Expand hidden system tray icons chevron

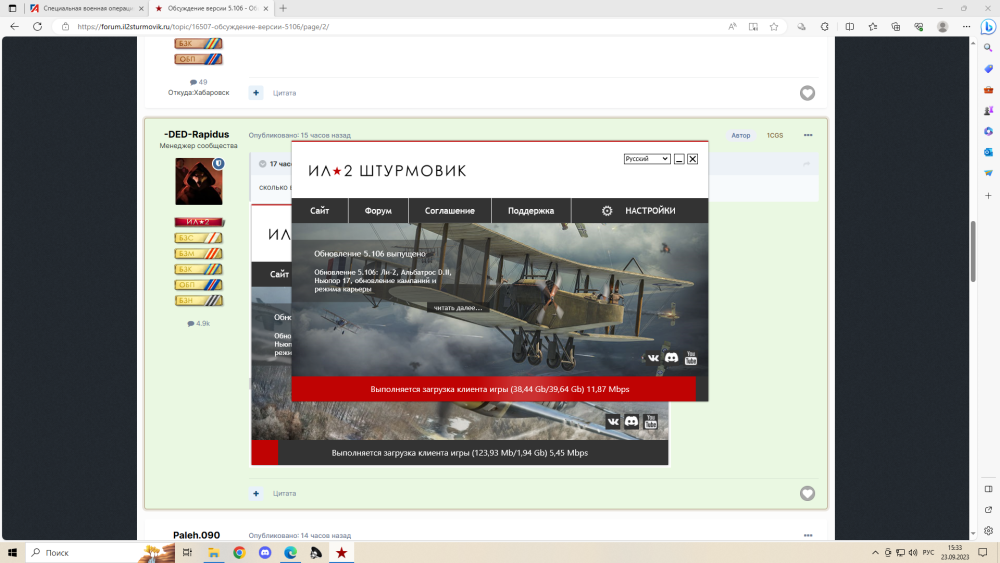pyautogui.click(x=876, y=552)
